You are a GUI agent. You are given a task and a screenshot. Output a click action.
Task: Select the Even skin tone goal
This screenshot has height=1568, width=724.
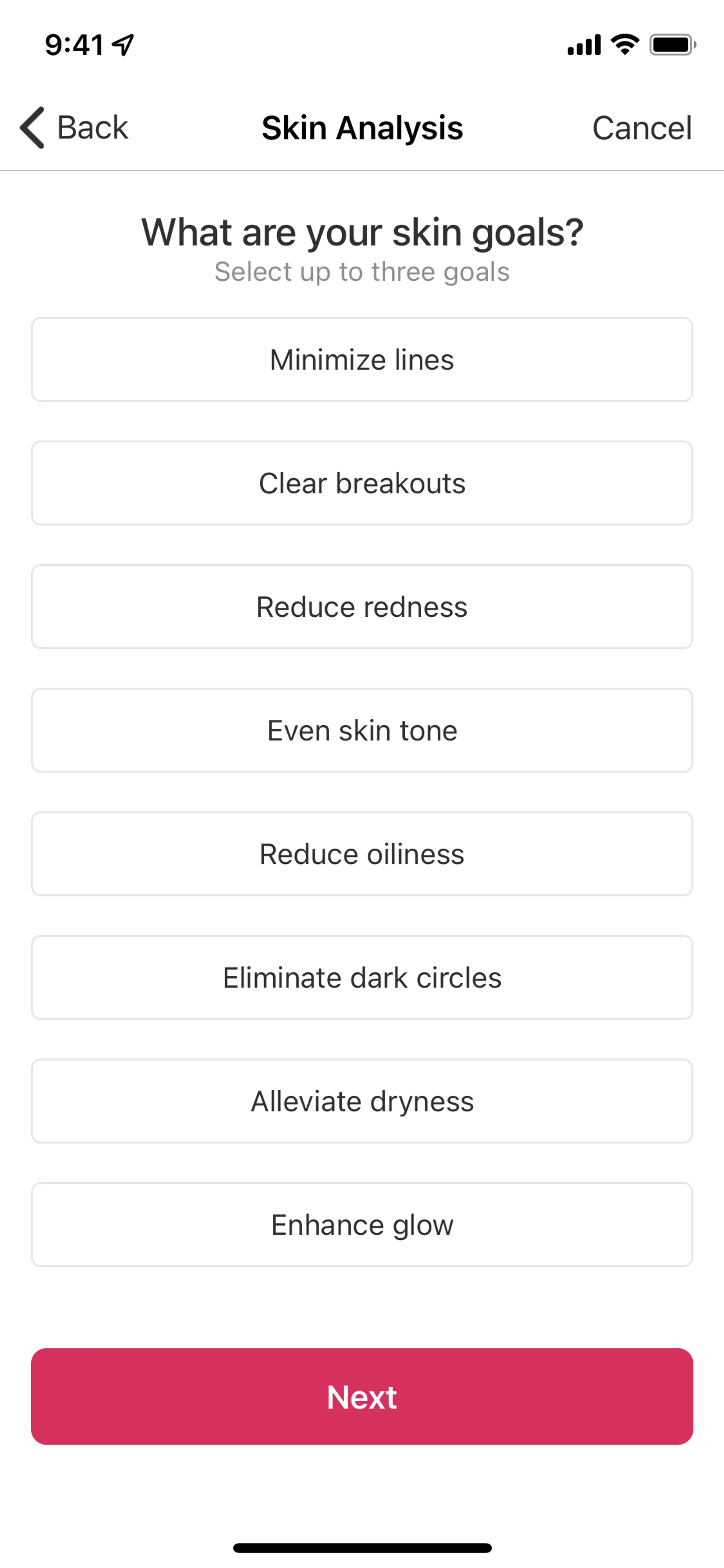point(362,730)
